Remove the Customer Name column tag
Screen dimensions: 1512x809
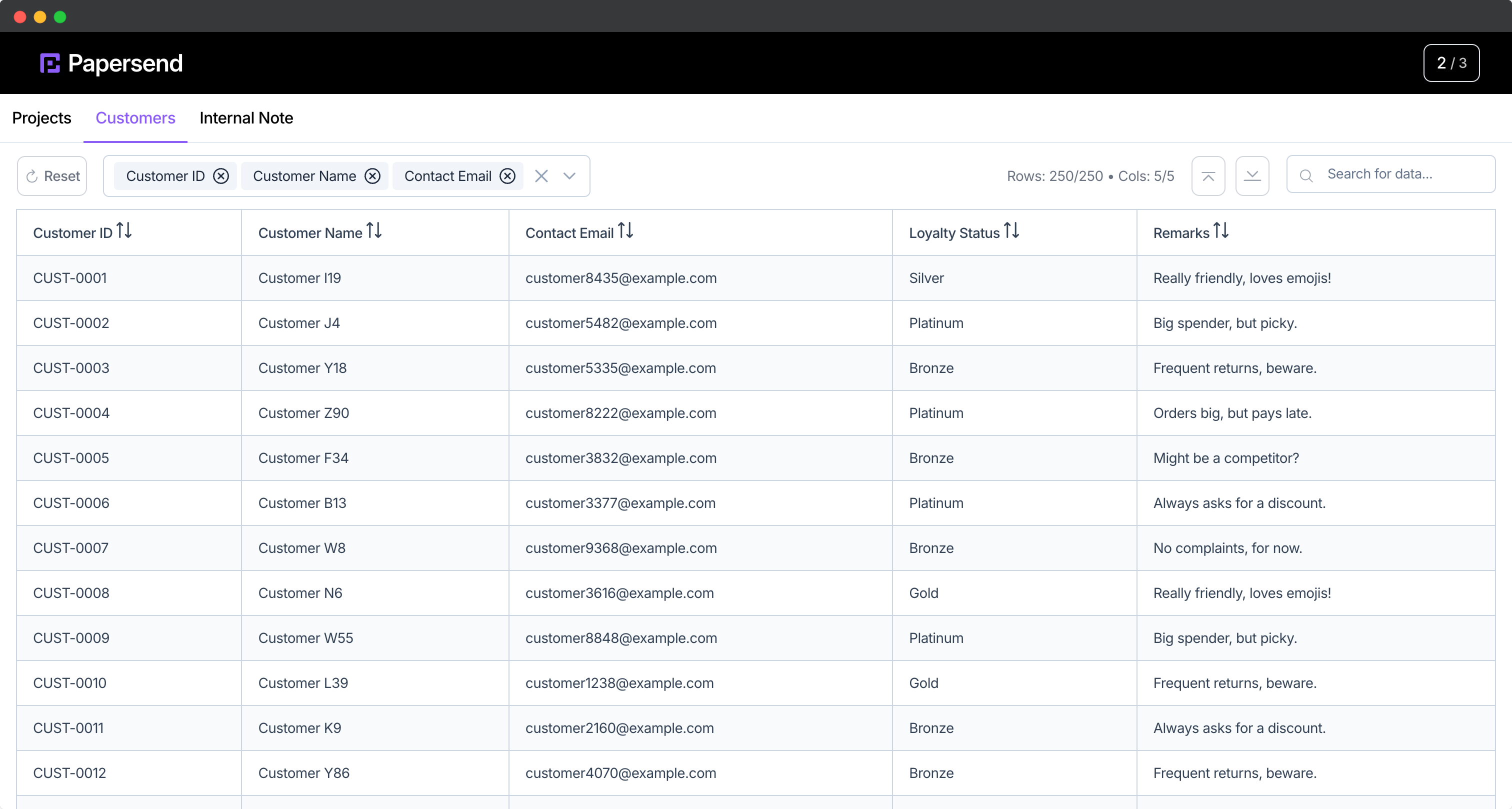click(372, 176)
